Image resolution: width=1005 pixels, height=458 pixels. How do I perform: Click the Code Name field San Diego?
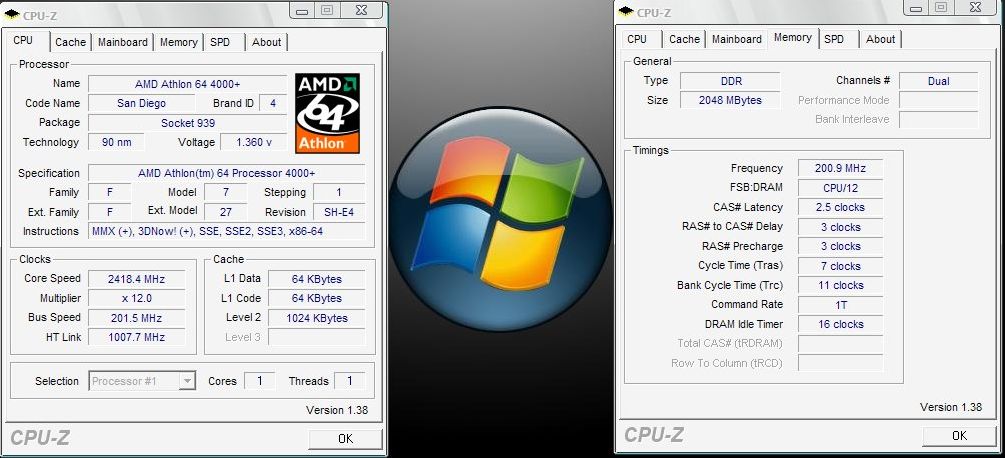[142, 103]
